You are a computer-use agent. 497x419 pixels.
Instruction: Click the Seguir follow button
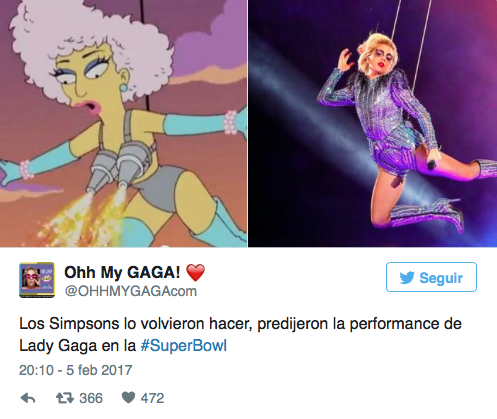pyautogui.click(x=431, y=277)
